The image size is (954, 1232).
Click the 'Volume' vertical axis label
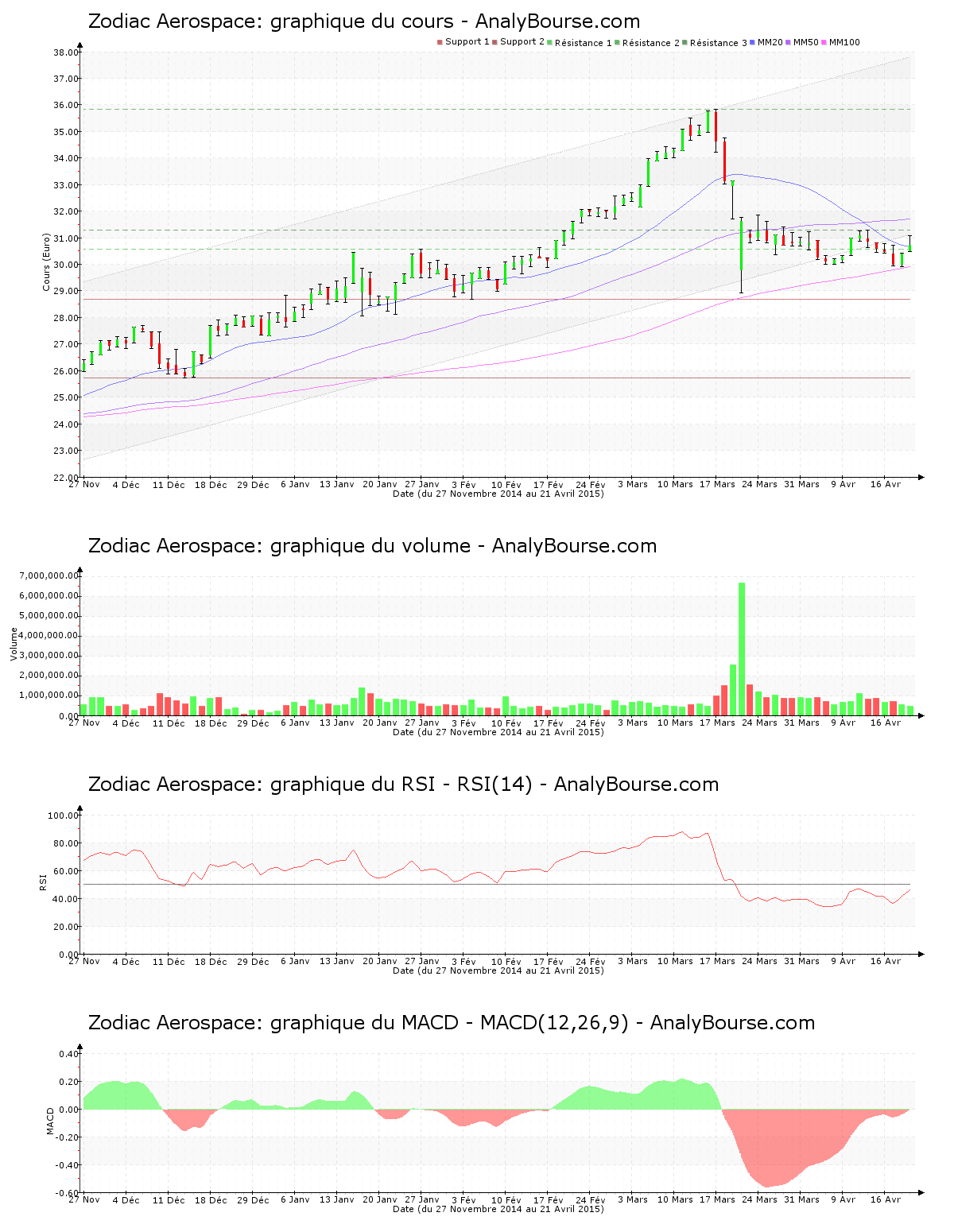pos(14,644)
